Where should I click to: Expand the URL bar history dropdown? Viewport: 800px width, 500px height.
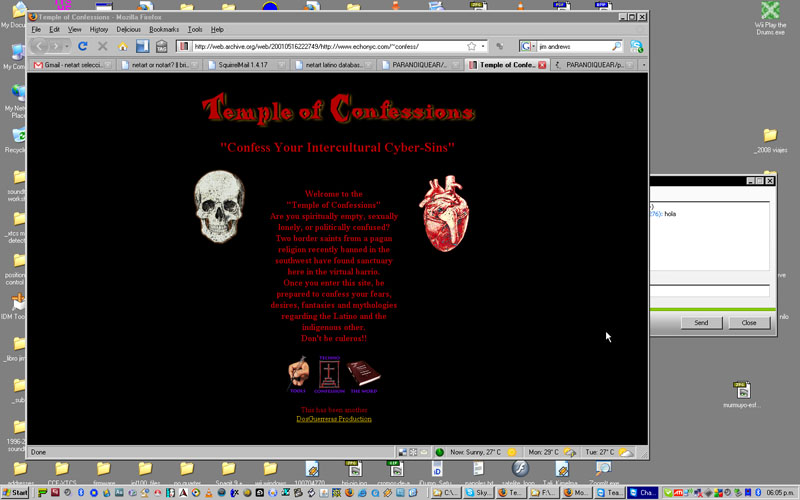[x=484, y=46]
